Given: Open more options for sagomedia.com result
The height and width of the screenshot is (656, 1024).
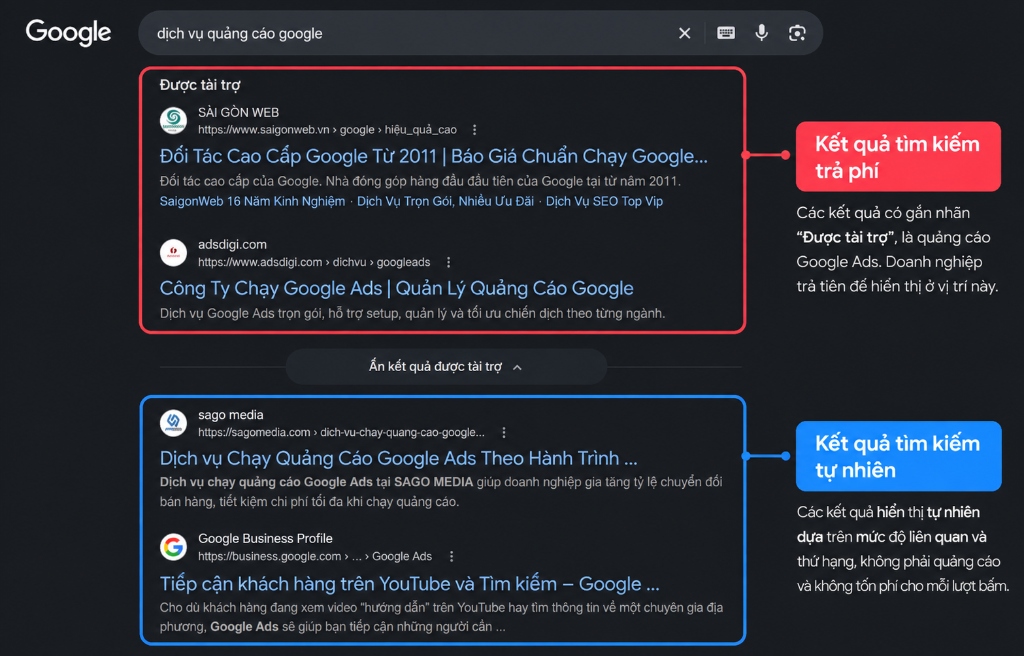Looking at the screenshot, I should (504, 433).
